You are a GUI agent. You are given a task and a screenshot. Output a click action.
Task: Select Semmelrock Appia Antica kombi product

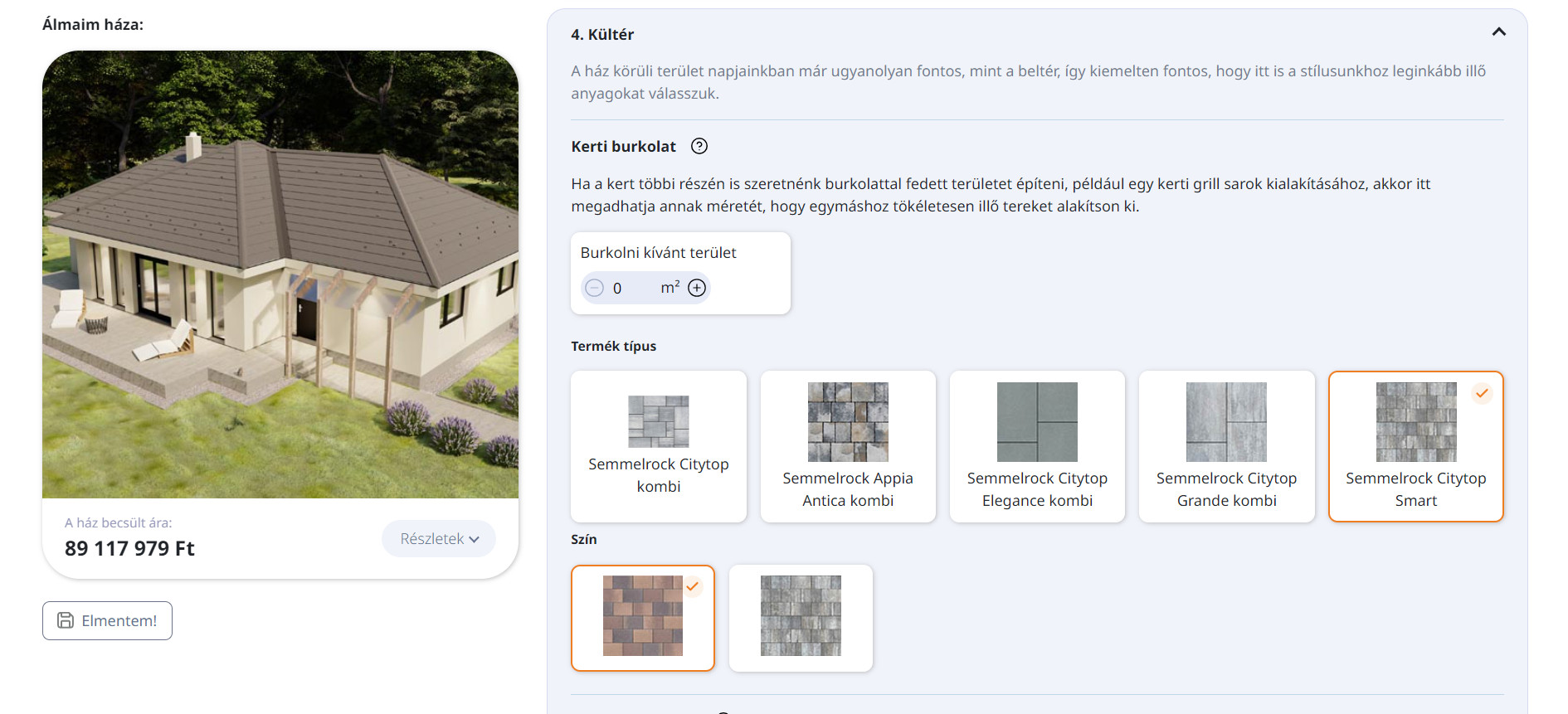[x=848, y=446]
